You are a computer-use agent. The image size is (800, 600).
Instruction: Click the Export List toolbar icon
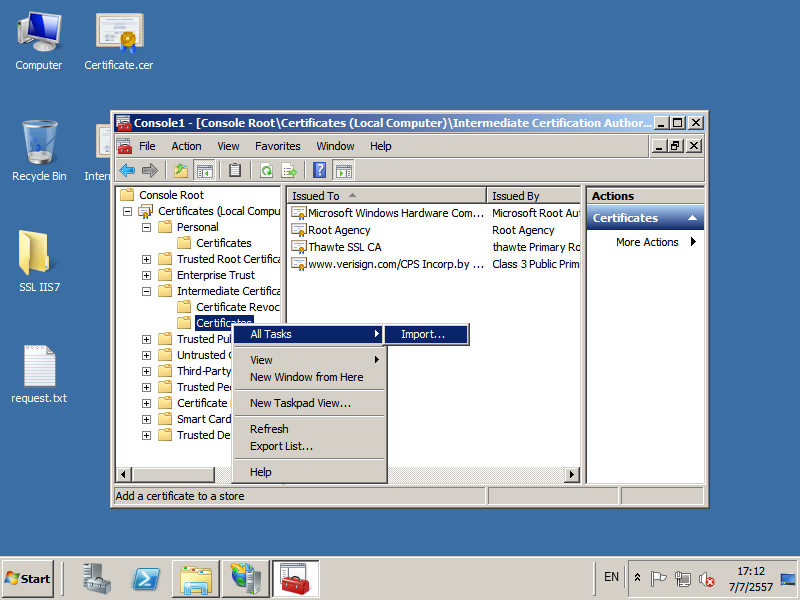289,170
